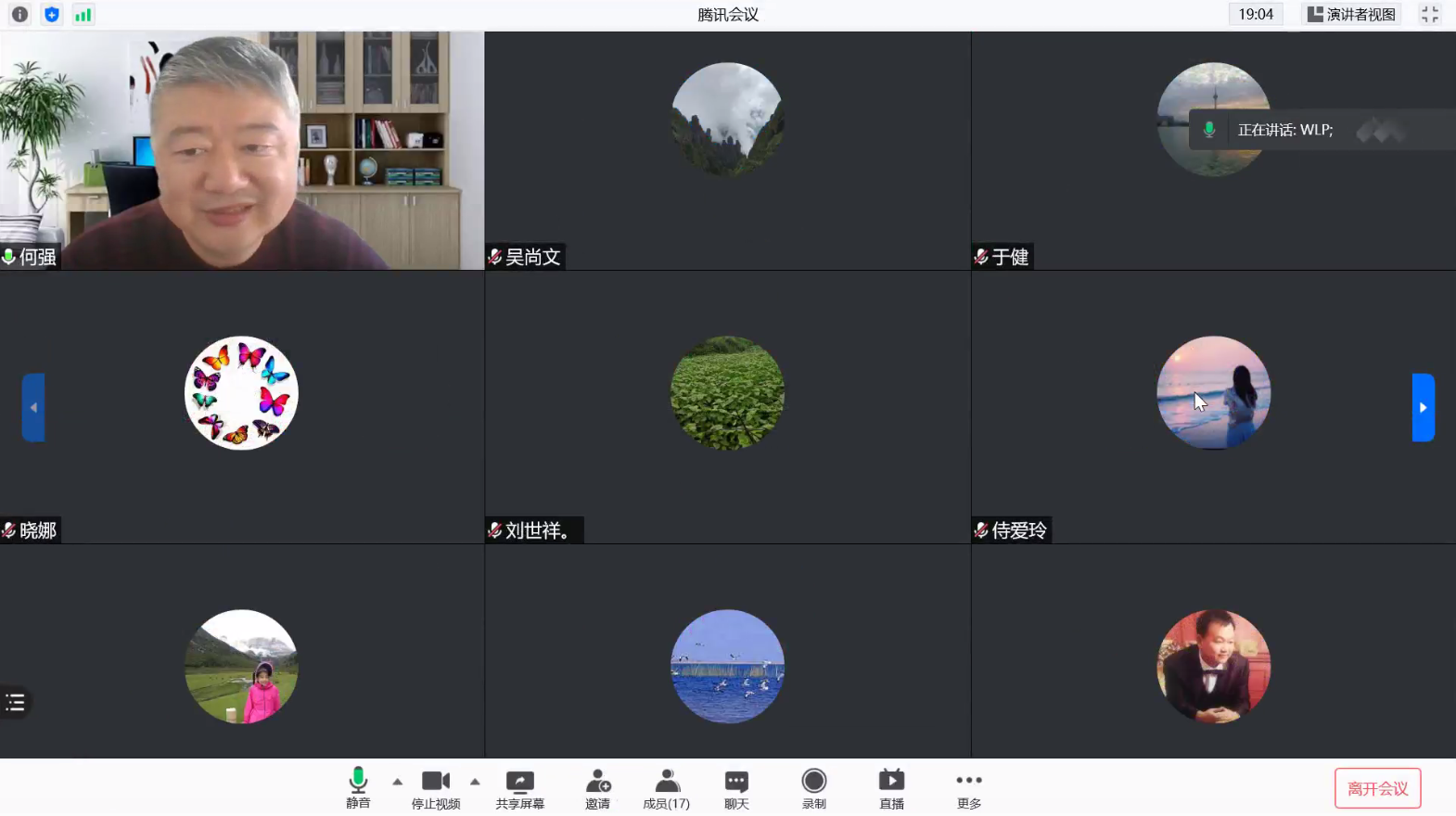Open the More (更多) menu
This screenshot has width=1456, height=816.
(969, 789)
